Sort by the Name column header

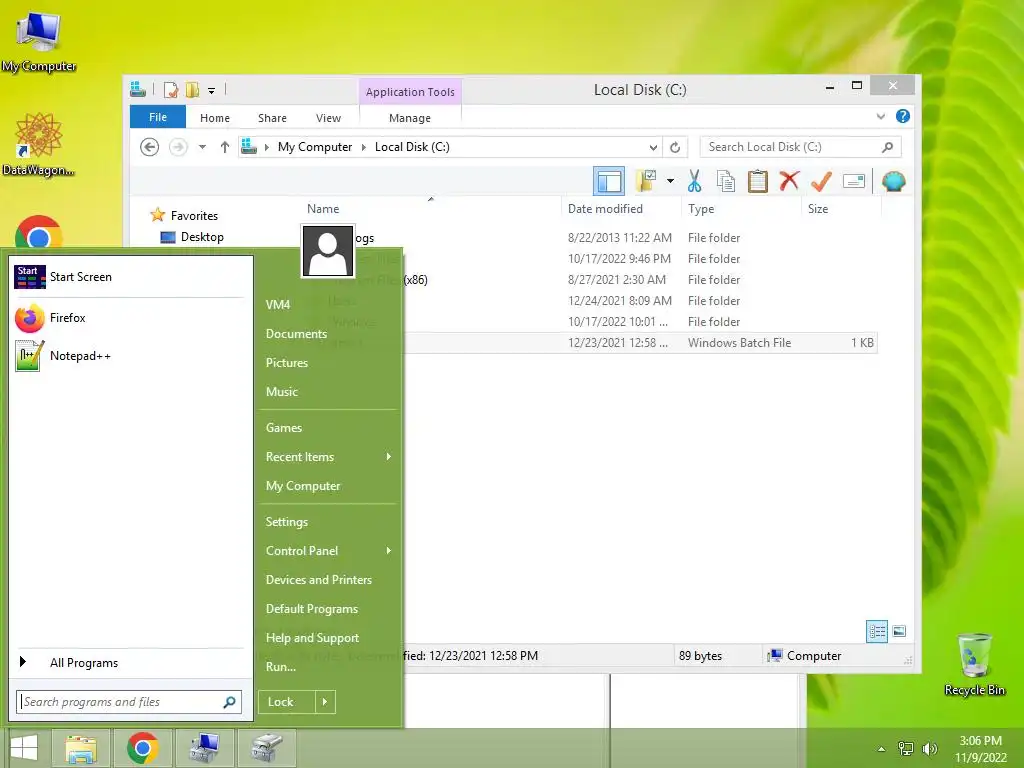[x=323, y=209]
